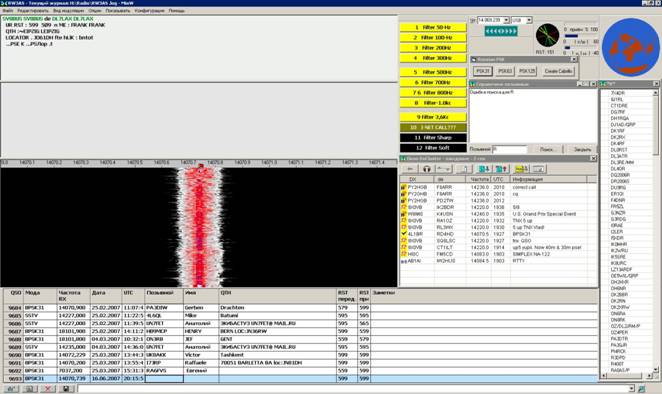Select the 3 Filter 200Hz macro button
The width and height of the screenshot is (662, 394).
click(x=433, y=48)
